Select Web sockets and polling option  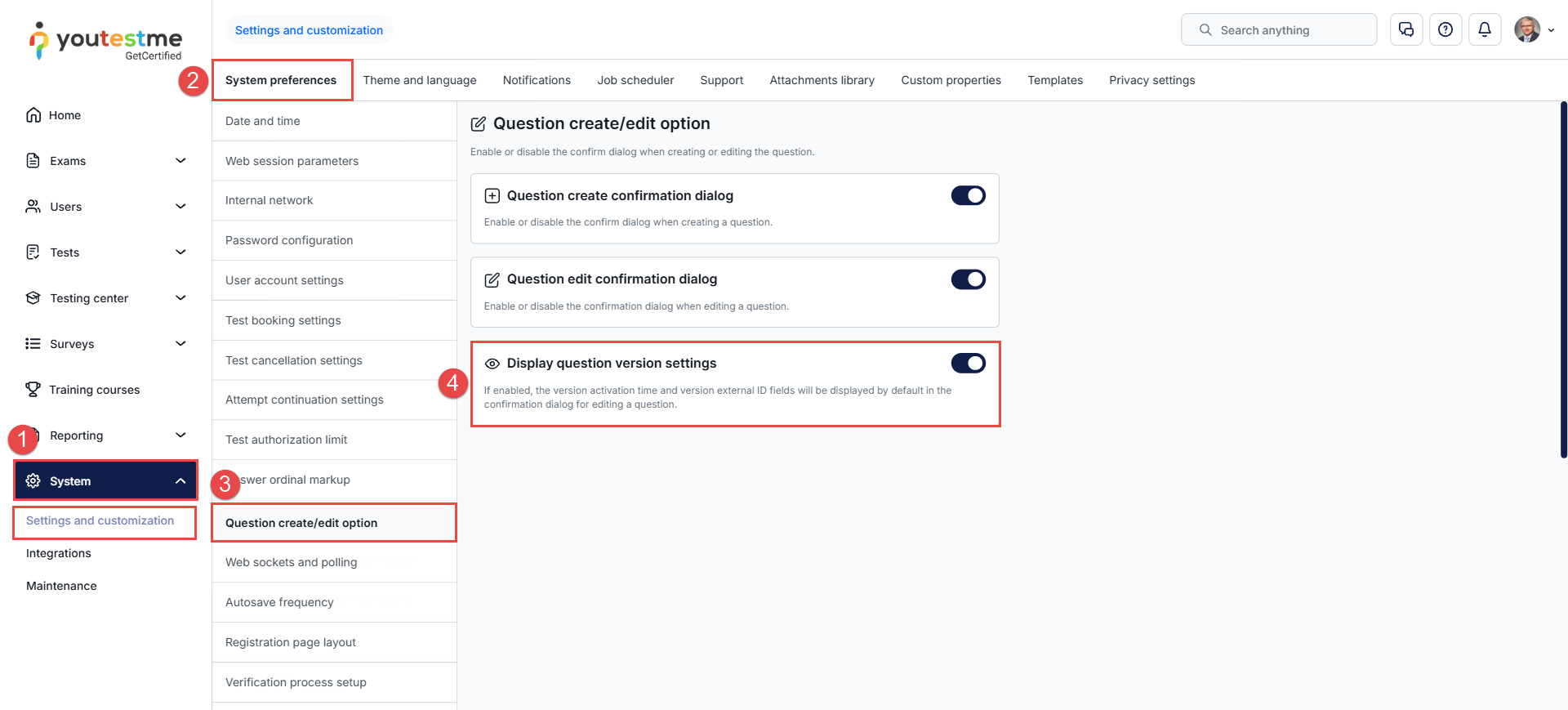click(334, 562)
